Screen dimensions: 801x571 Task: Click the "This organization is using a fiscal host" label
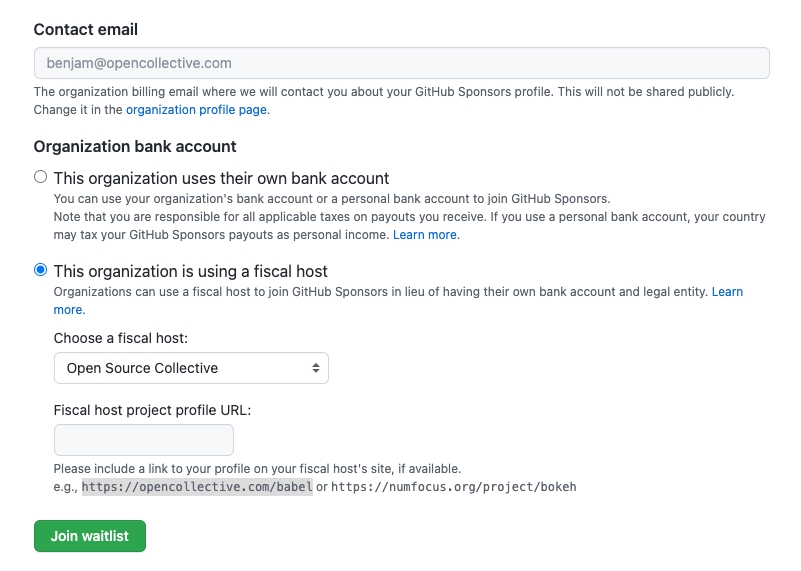pos(190,271)
